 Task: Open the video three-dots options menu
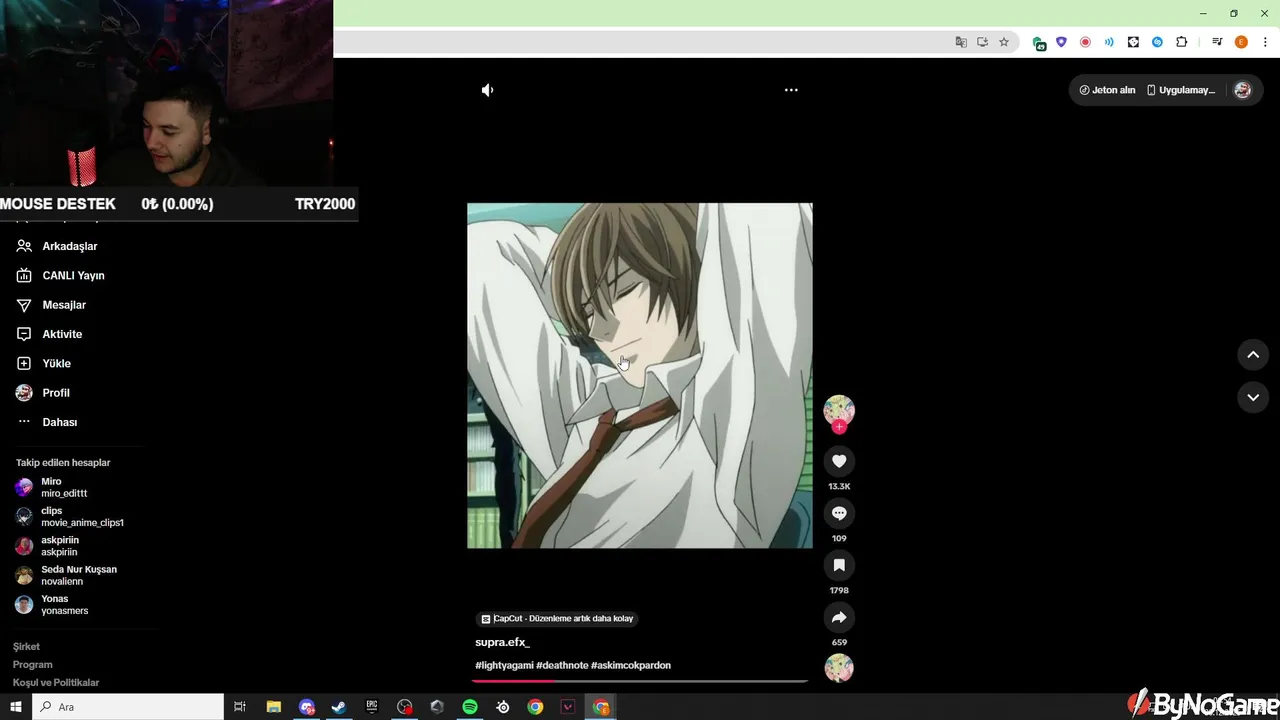coord(791,90)
